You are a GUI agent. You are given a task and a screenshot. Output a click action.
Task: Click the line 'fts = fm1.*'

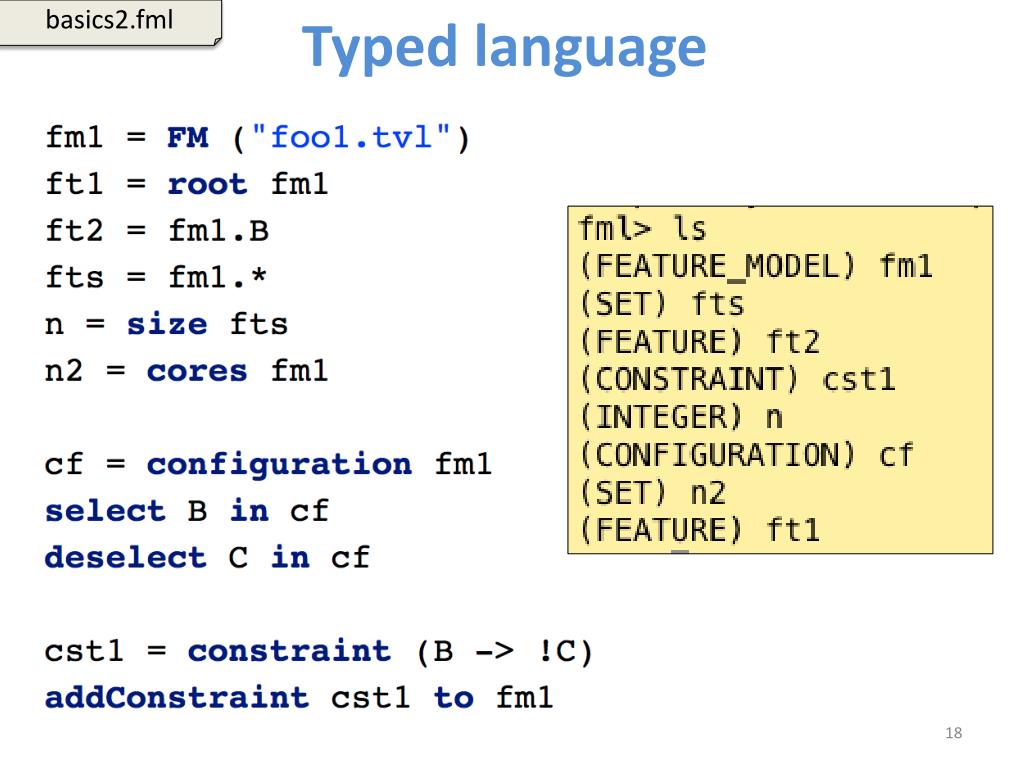(155, 277)
